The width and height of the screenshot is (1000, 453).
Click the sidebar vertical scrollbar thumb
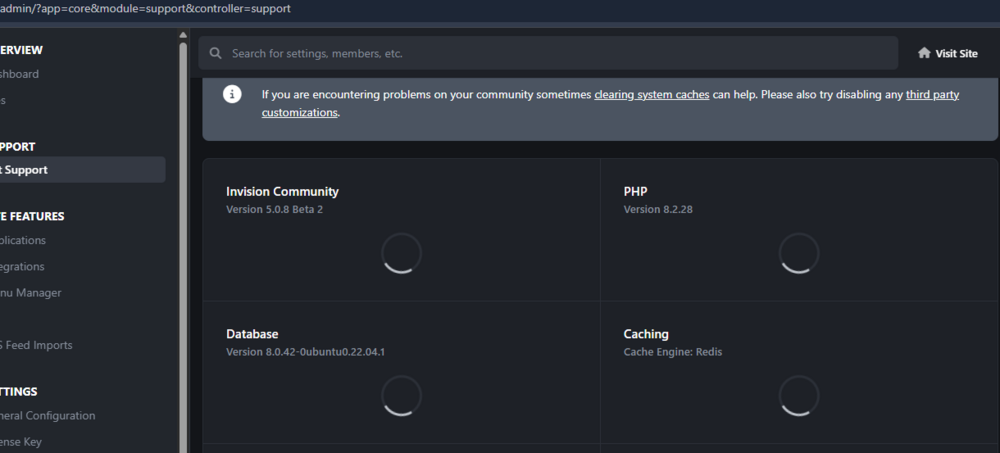[183, 248]
